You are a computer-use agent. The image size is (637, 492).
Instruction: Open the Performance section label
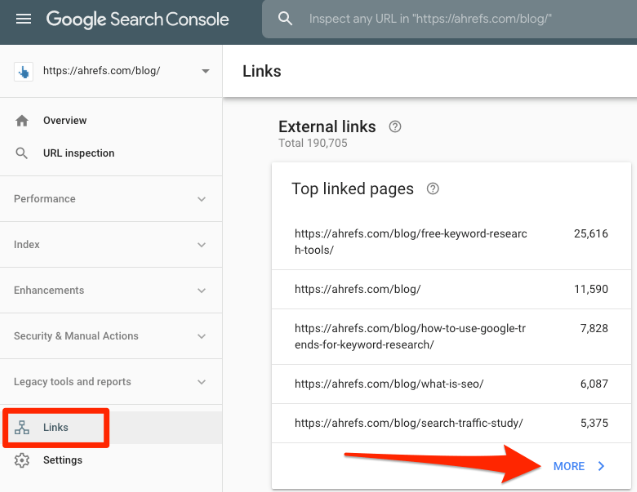tap(45, 199)
